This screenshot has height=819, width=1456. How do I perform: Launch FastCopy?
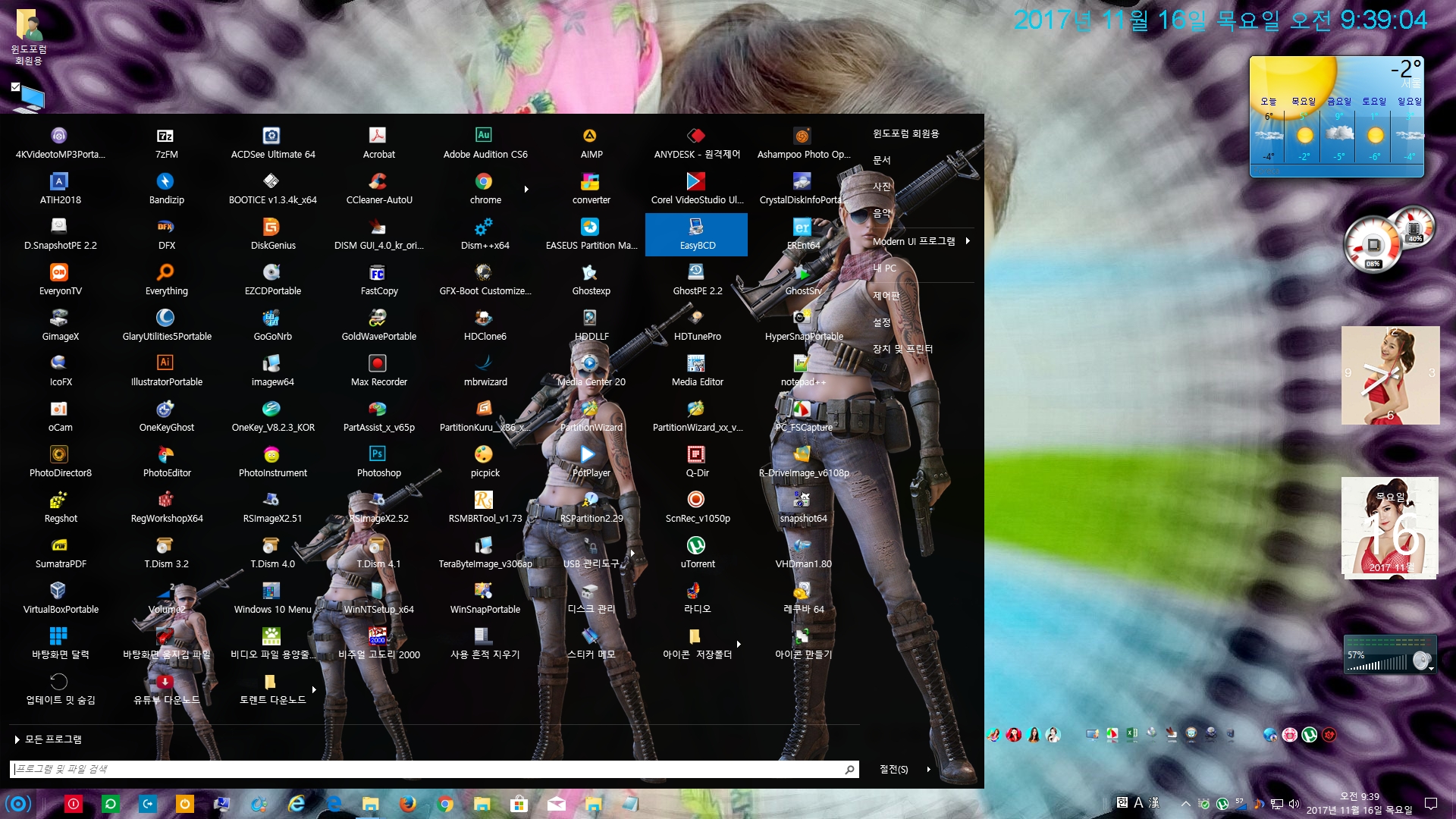(378, 281)
